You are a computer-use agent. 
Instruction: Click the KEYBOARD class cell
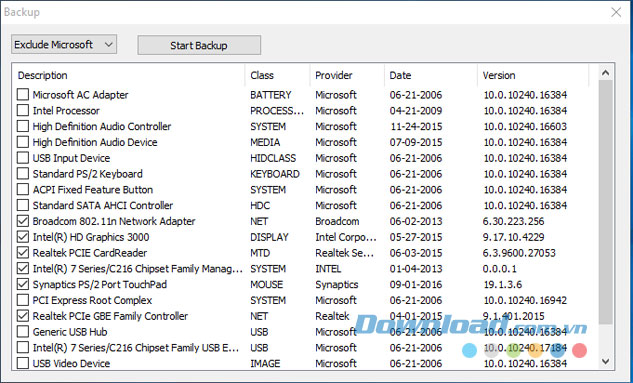click(x=275, y=174)
